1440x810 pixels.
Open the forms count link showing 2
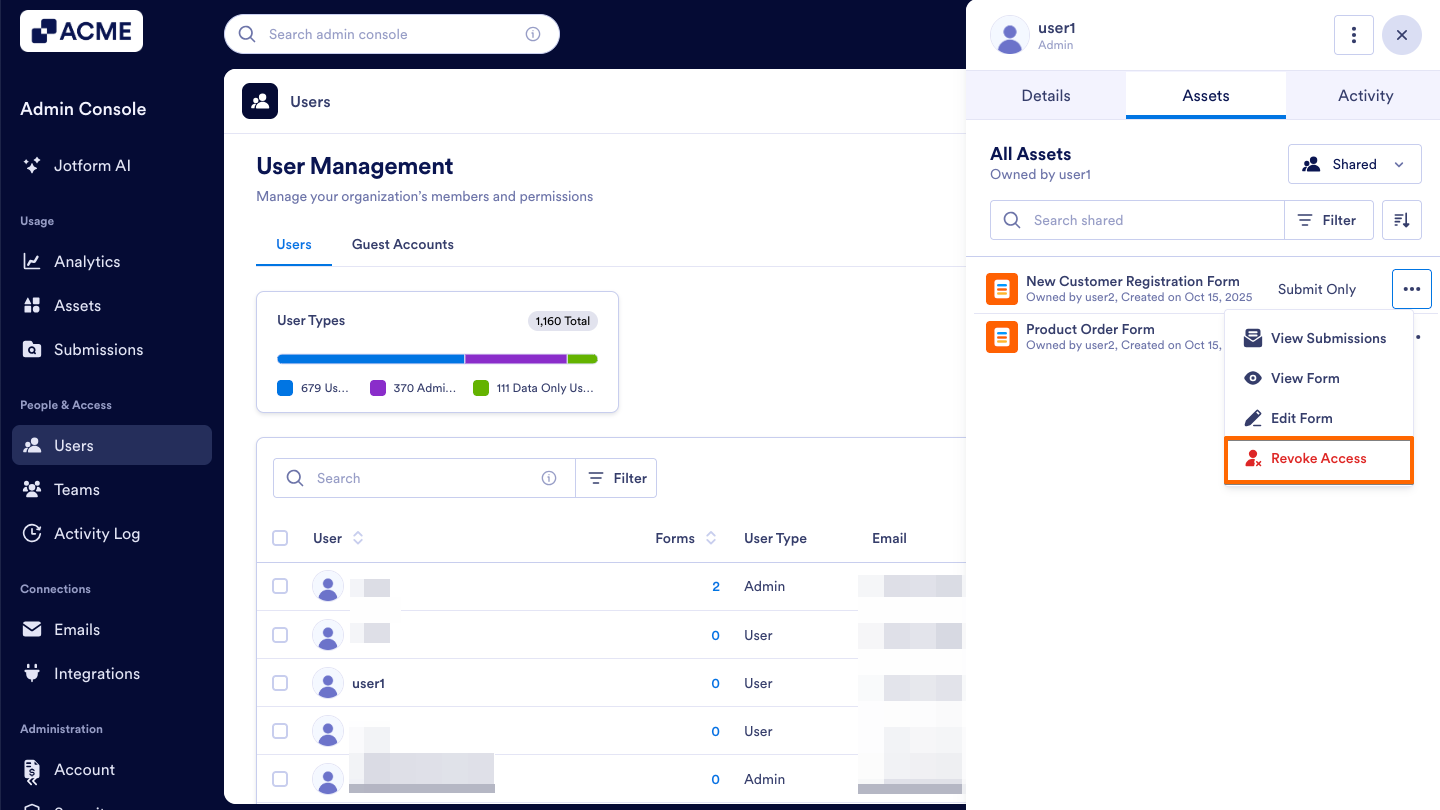tap(715, 586)
